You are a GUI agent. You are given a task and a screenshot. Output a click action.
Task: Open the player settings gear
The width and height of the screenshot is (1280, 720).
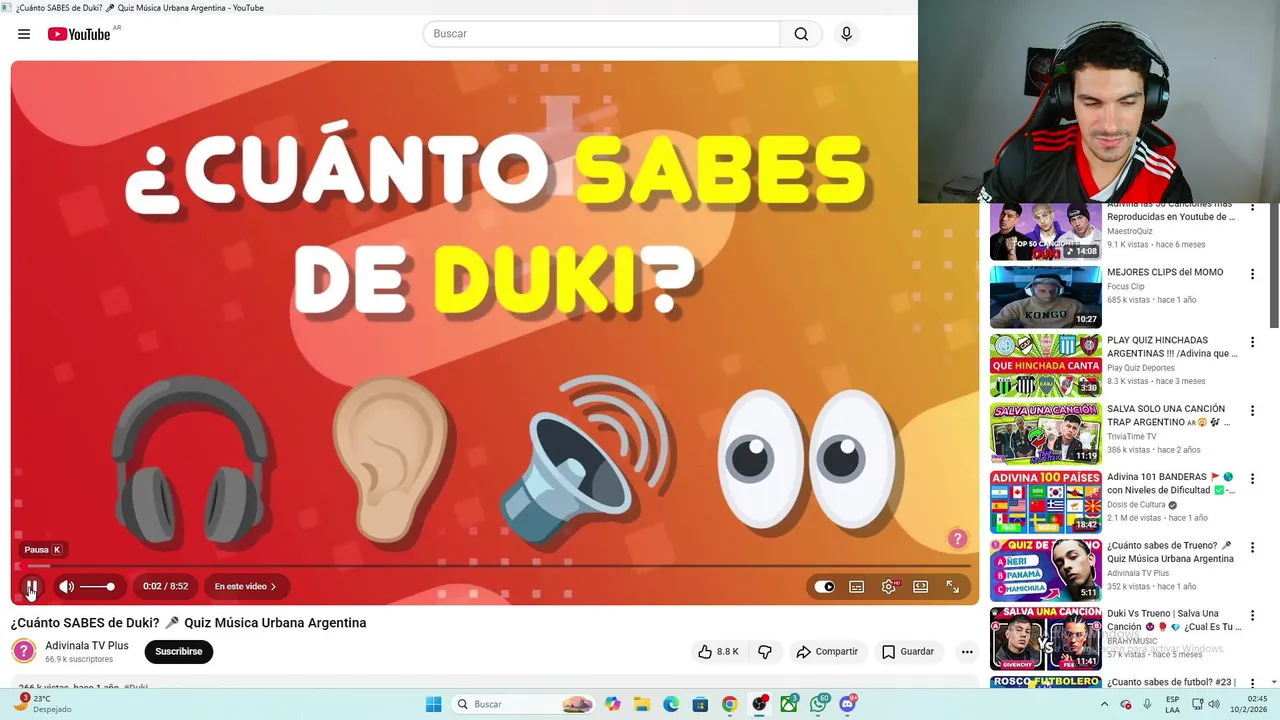[888, 587]
